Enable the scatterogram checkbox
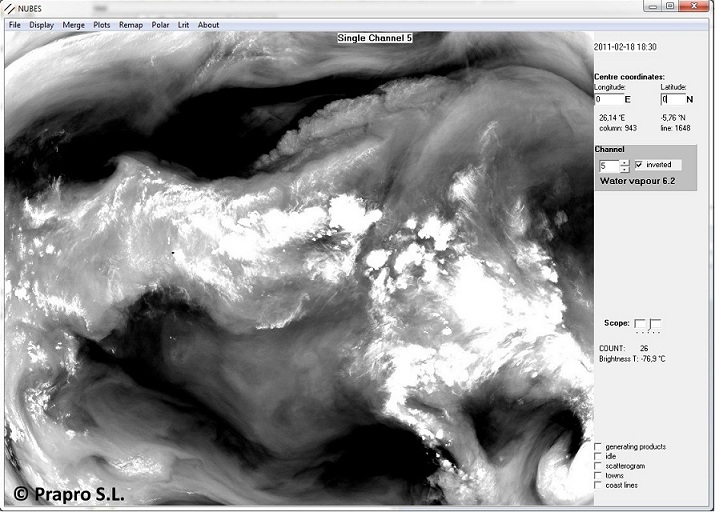 tap(598, 466)
